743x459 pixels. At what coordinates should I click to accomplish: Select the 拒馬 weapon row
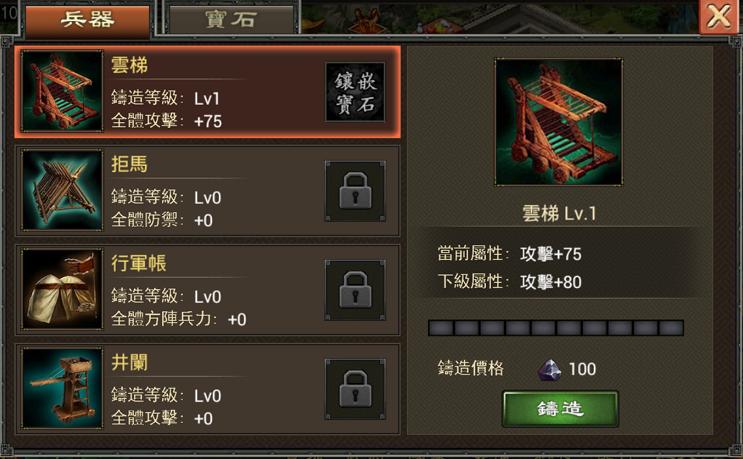click(208, 190)
